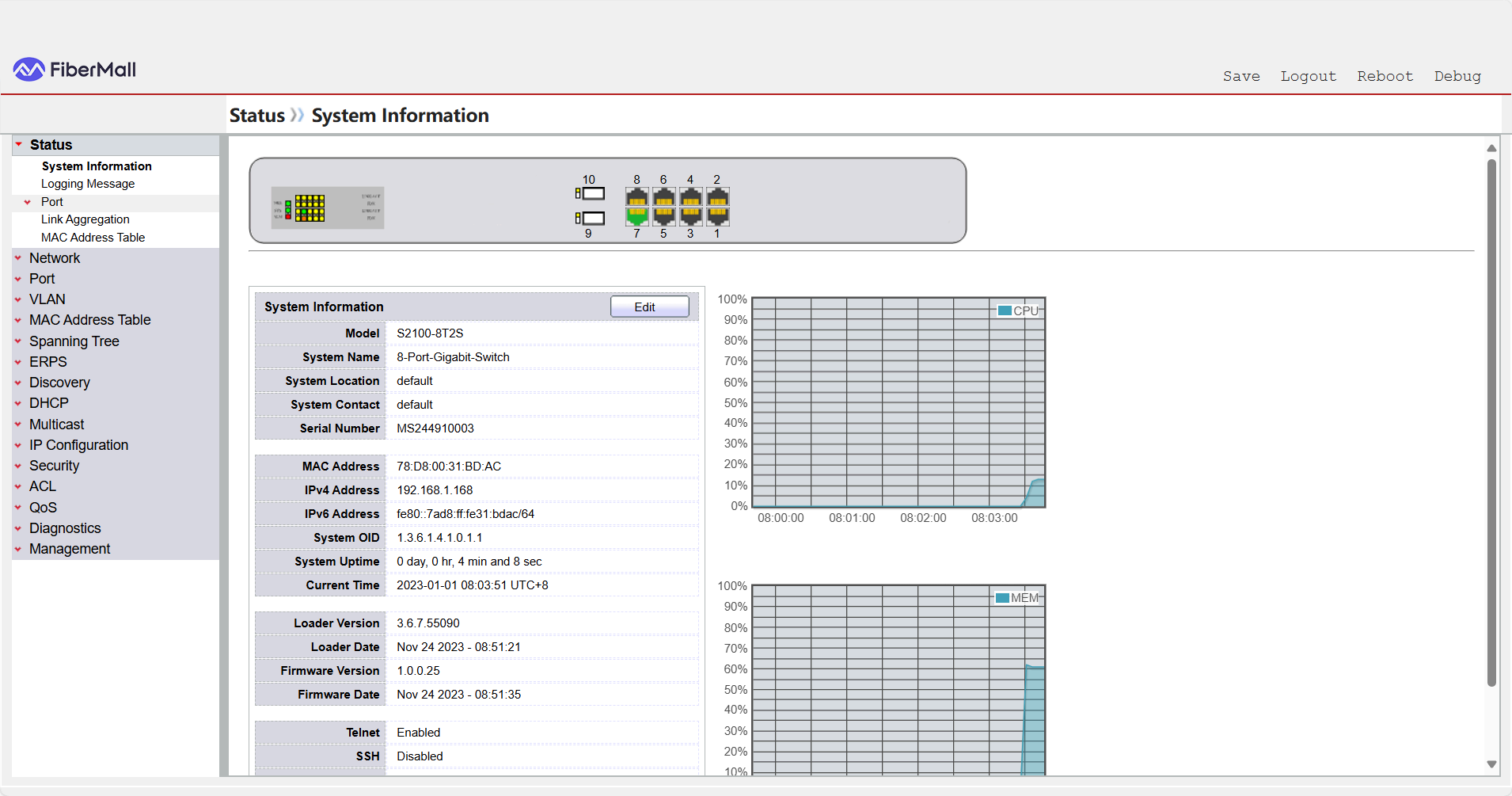This screenshot has height=796, width=1512.
Task: Expand the Network menu section
Action: click(x=55, y=258)
